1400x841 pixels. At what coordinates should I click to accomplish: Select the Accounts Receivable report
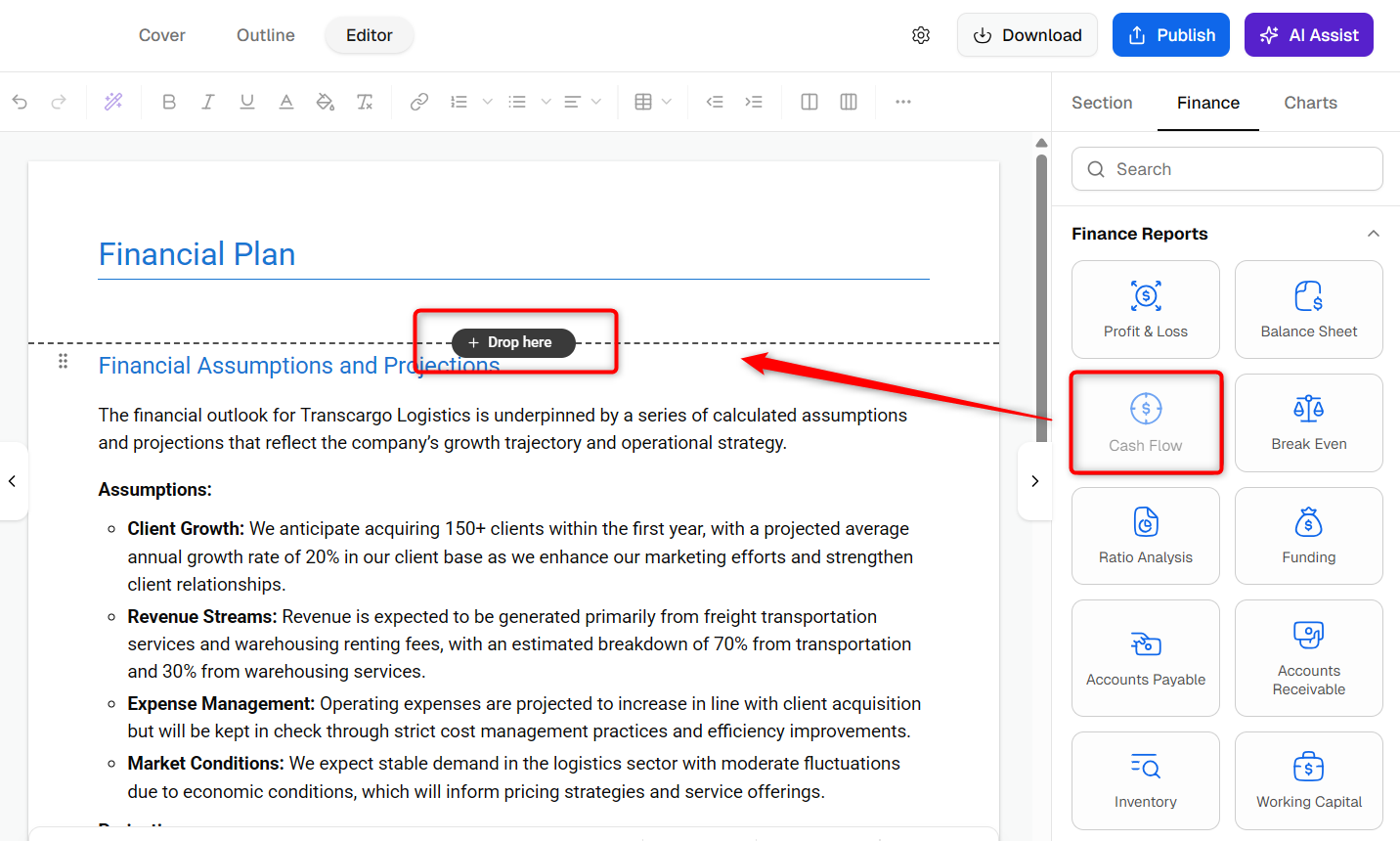click(x=1309, y=658)
